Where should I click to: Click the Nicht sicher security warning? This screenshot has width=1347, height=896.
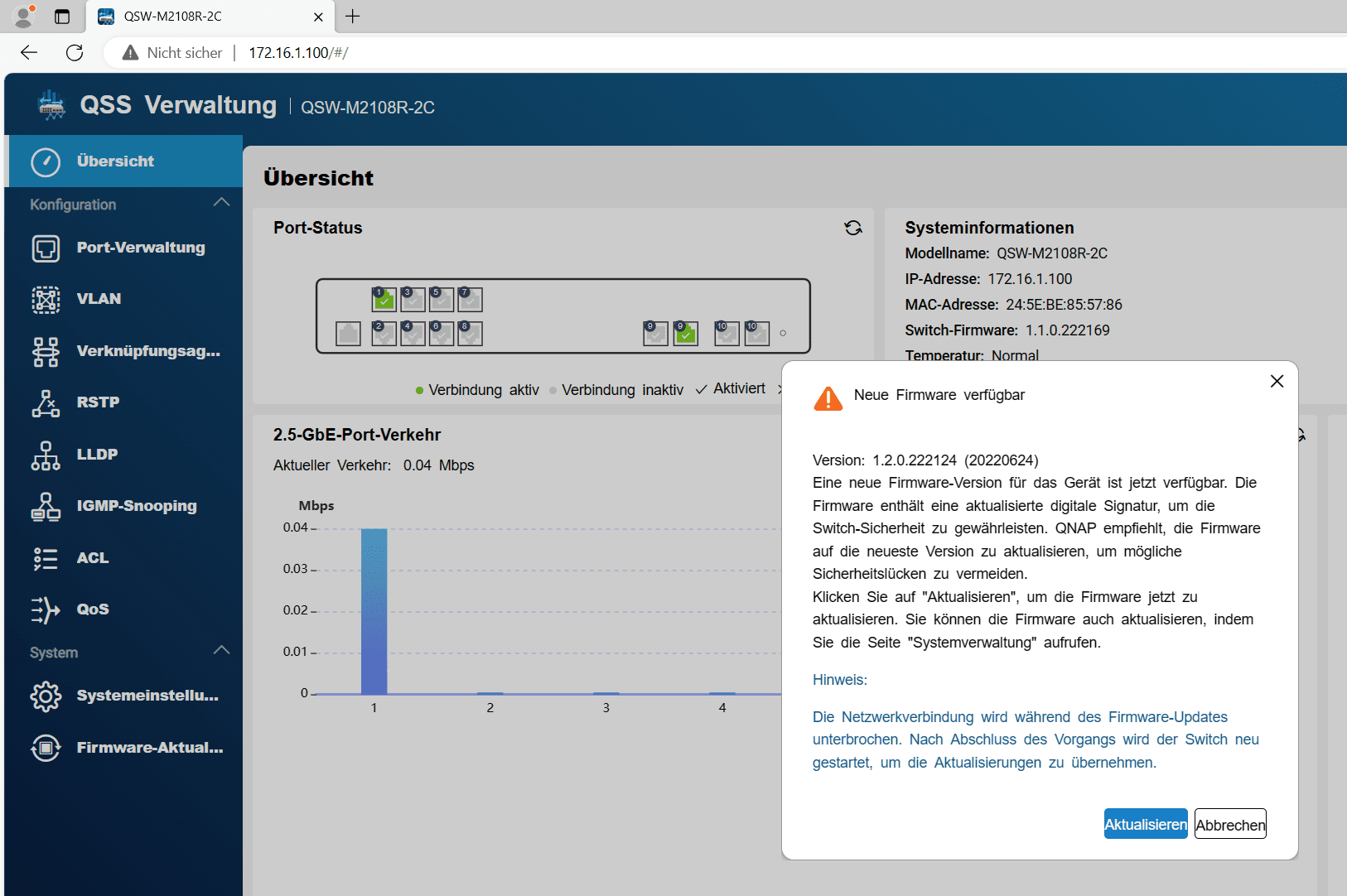tap(172, 53)
